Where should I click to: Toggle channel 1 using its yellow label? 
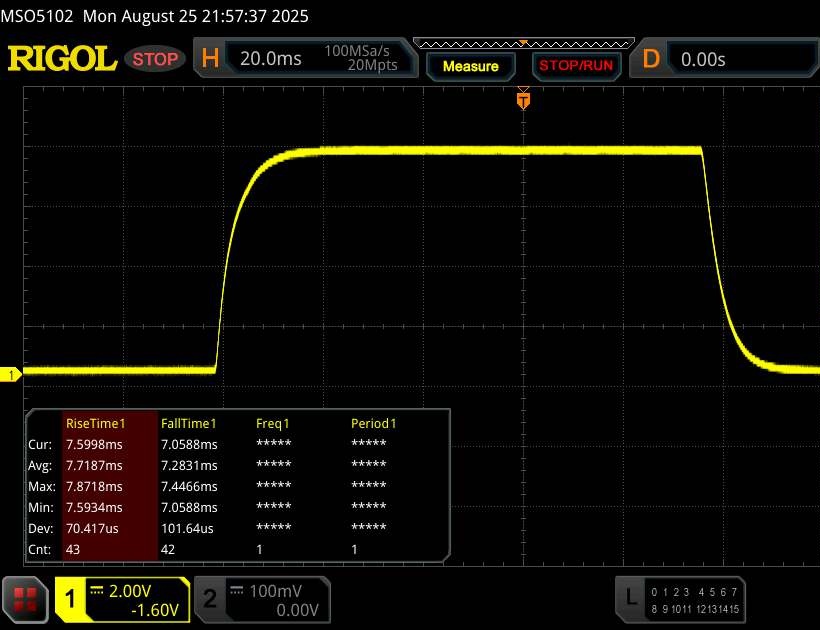[x=71, y=598]
